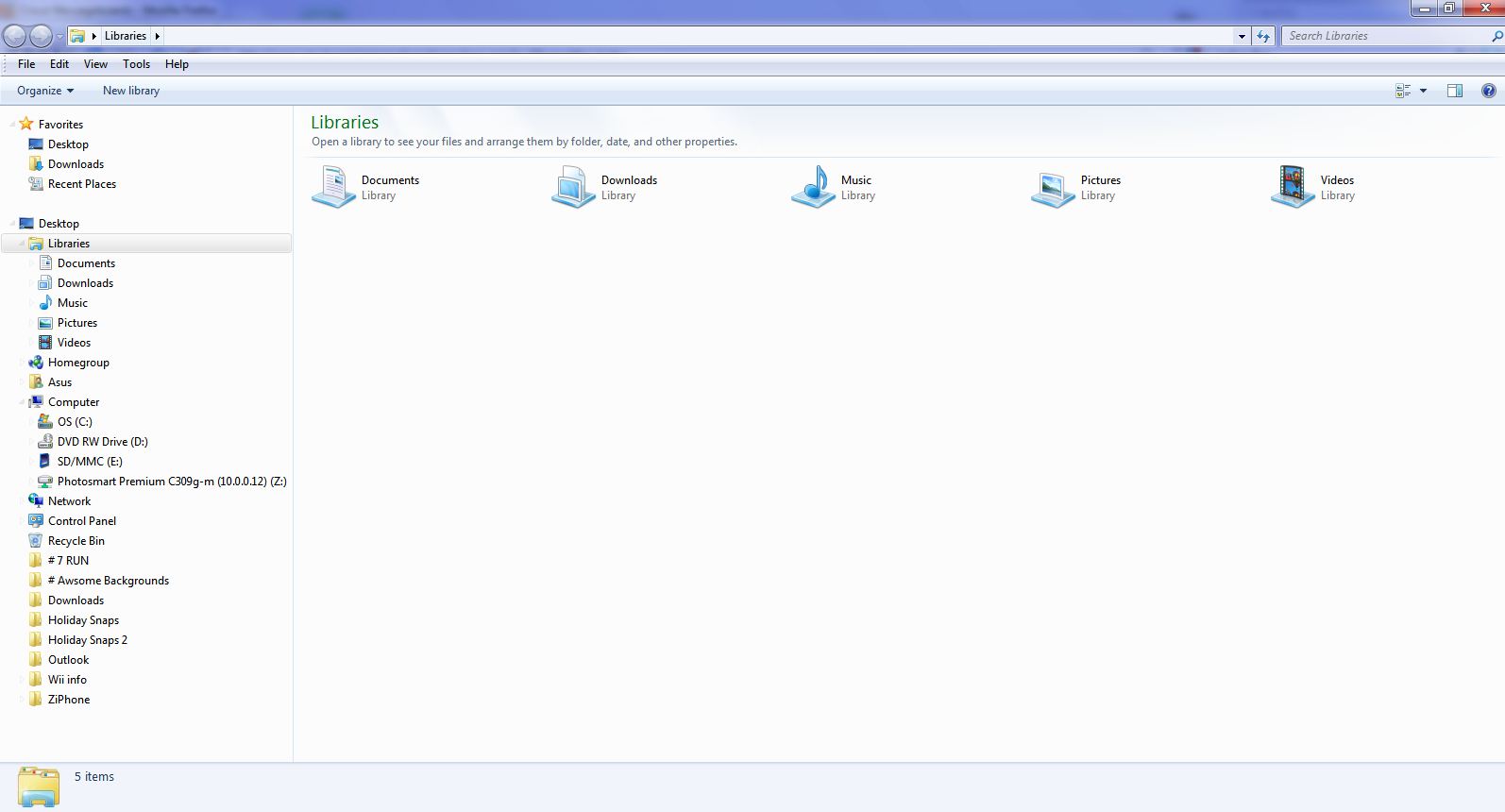Select the DVD RW Drive (D:) icon
Image resolution: width=1505 pixels, height=812 pixels.
[x=45, y=442]
